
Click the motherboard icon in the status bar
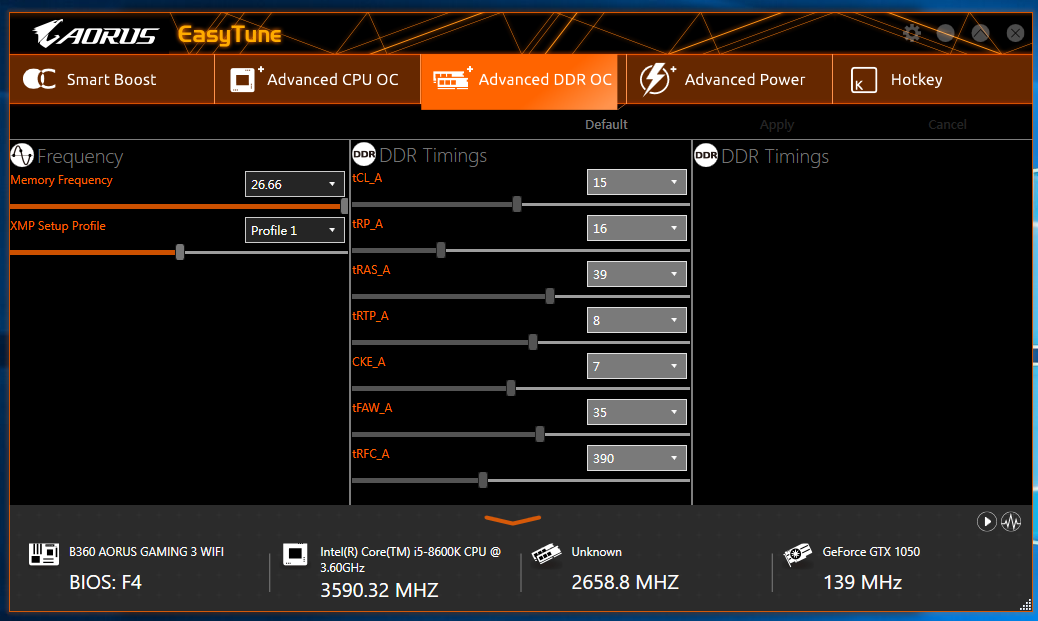coord(44,554)
